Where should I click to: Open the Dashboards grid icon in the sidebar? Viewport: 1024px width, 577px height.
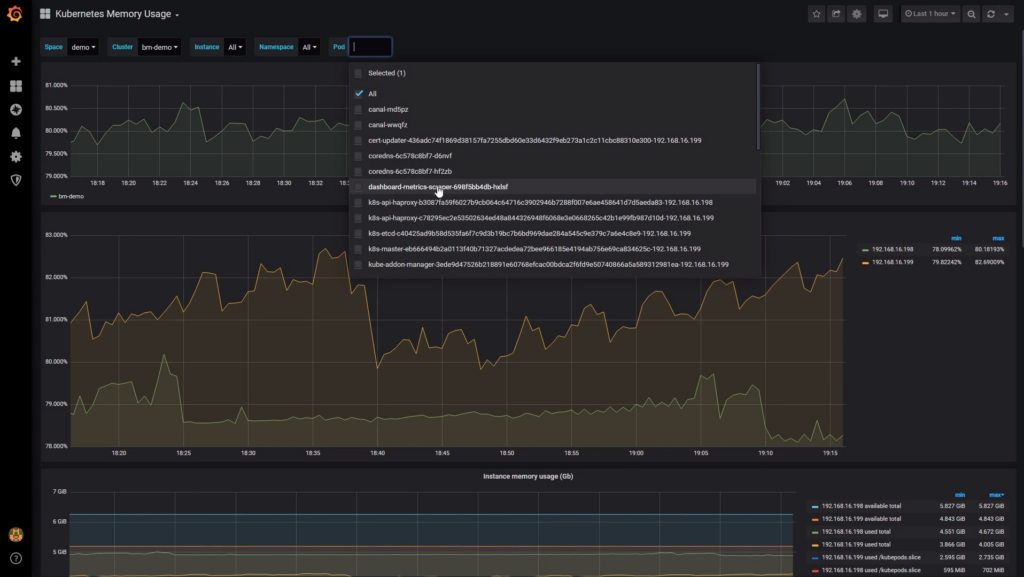coord(16,86)
